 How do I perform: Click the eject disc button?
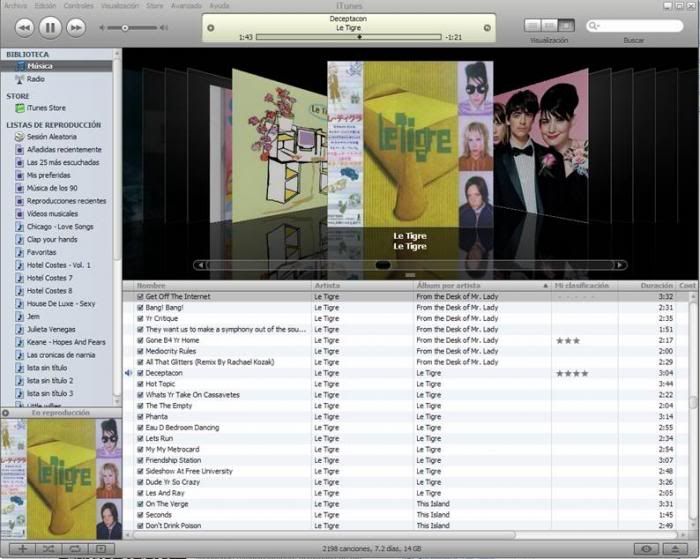coord(675,549)
